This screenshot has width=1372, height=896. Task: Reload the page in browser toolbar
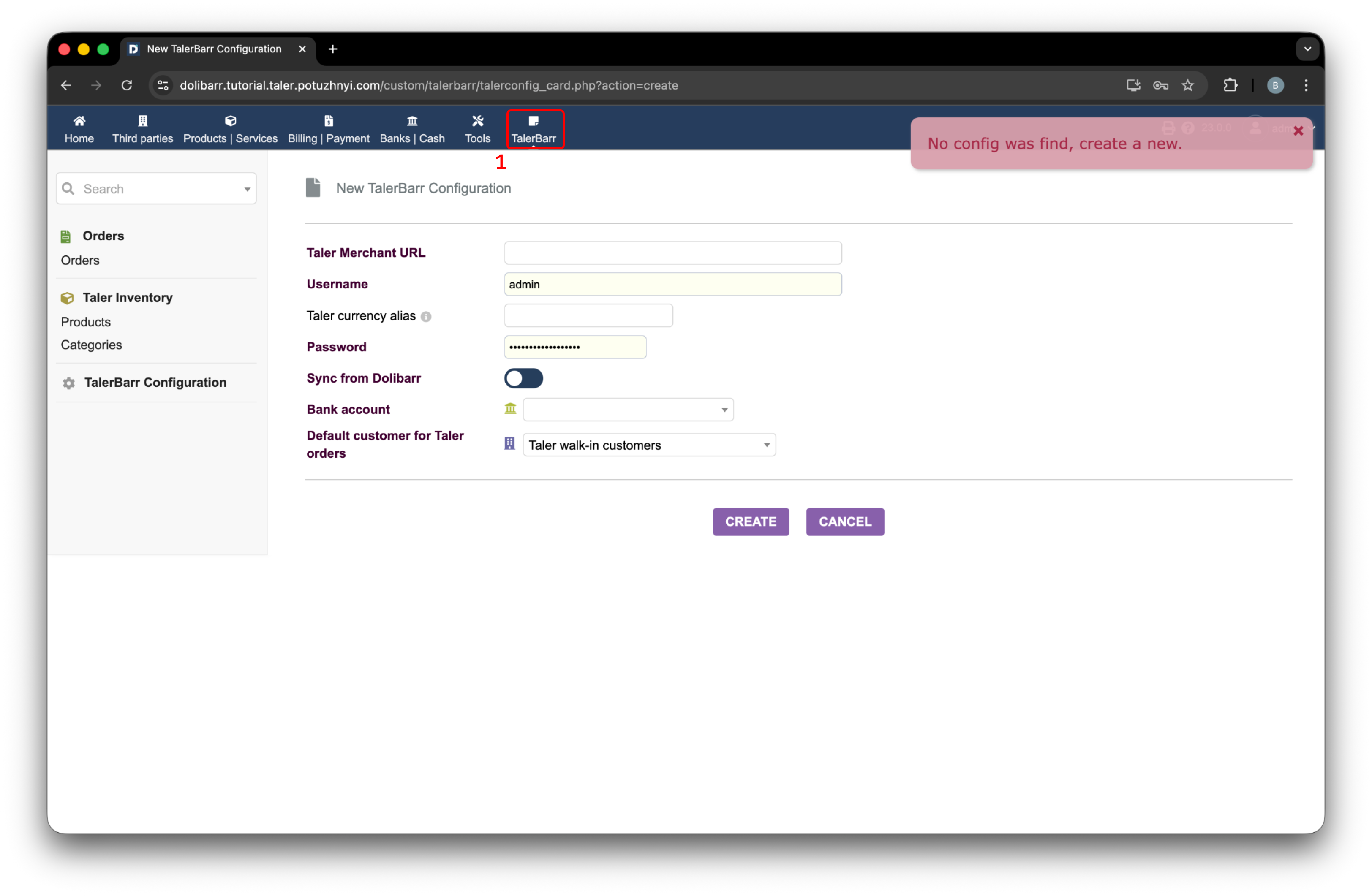click(x=127, y=85)
